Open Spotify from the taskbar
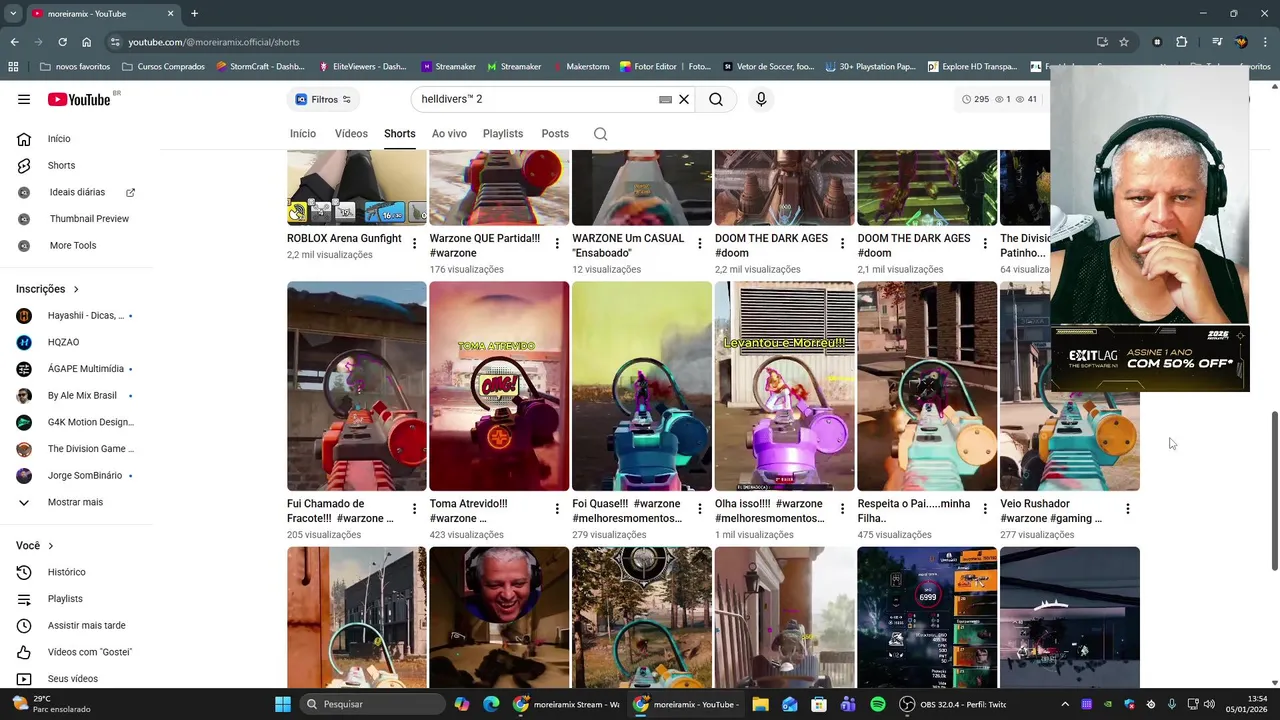Screen dimensions: 1280x720 [878, 704]
